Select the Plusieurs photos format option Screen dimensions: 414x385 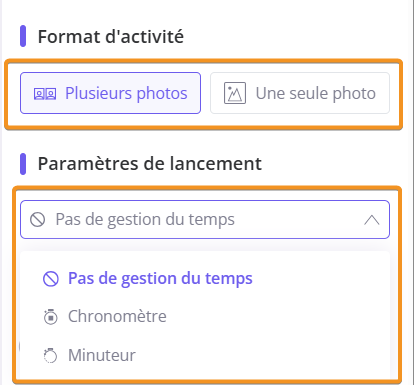[x=110, y=93]
